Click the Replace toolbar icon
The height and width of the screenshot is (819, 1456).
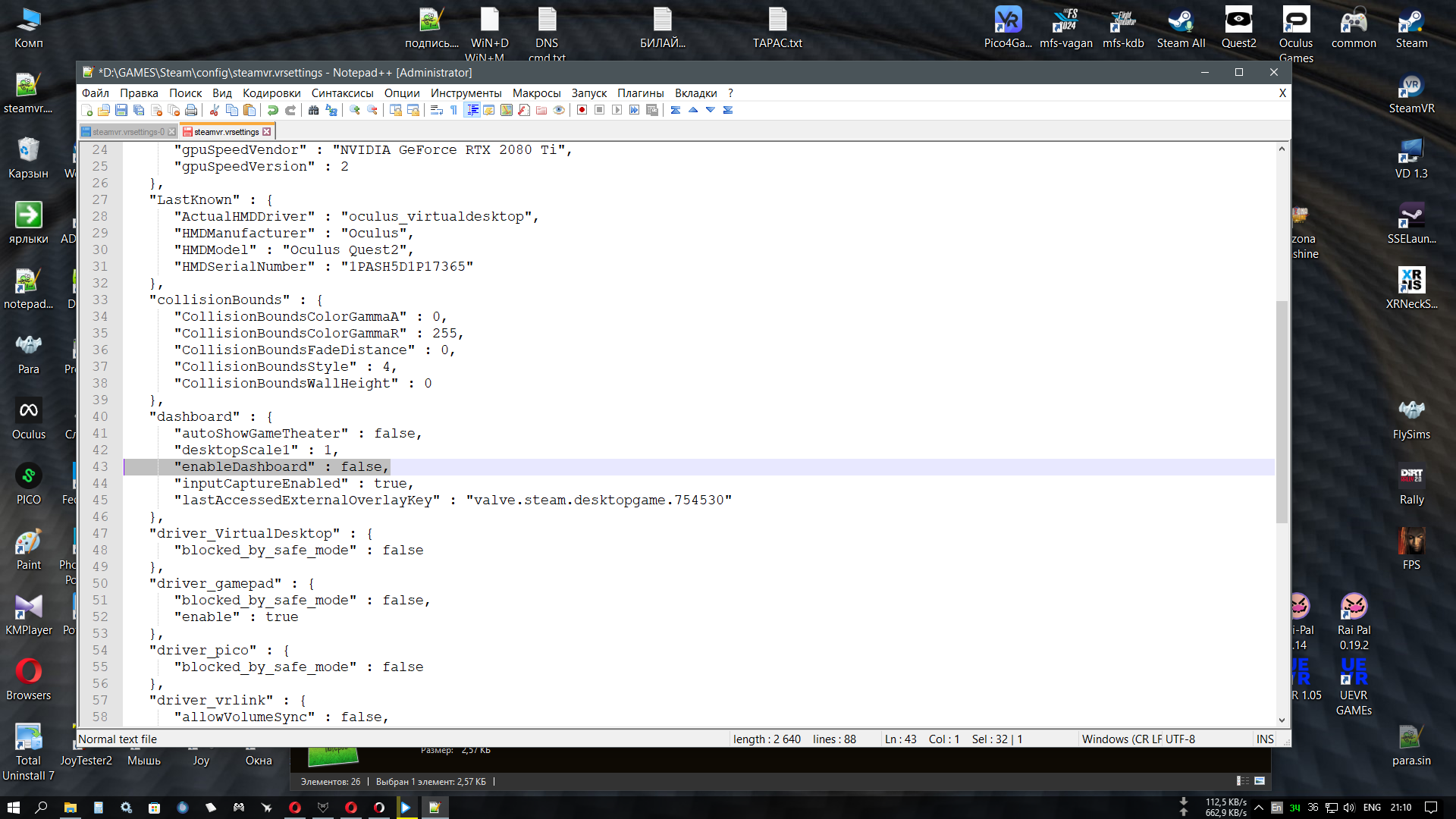[x=331, y=111]
